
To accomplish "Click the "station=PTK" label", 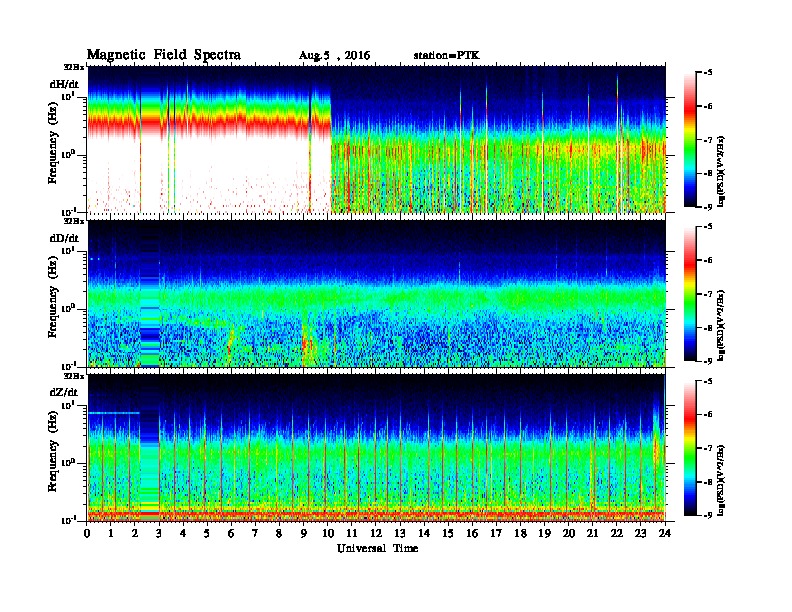I will [447, 55].
